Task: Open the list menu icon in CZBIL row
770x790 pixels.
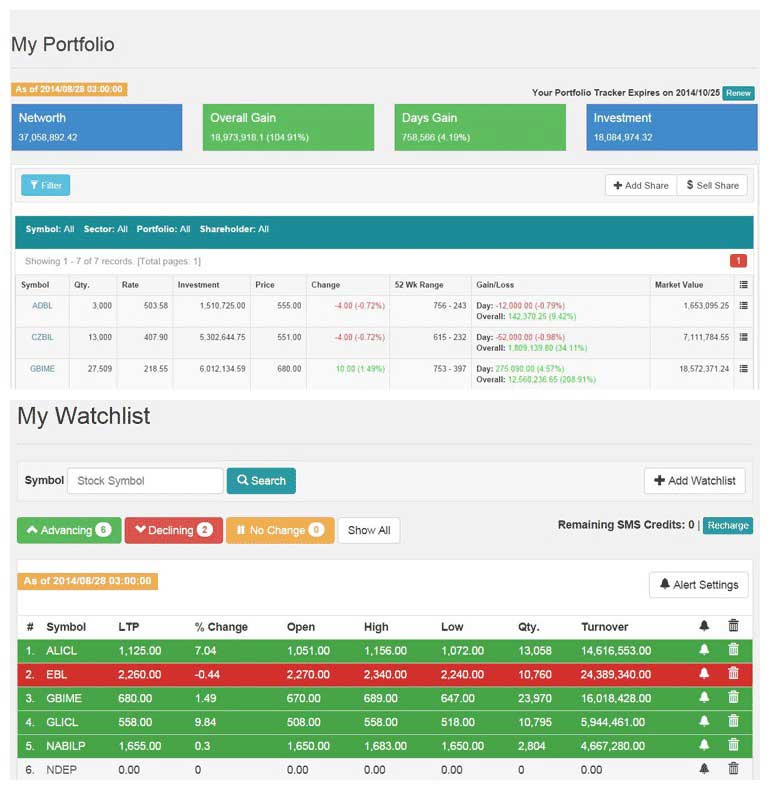Action: (x=742, y=338)
